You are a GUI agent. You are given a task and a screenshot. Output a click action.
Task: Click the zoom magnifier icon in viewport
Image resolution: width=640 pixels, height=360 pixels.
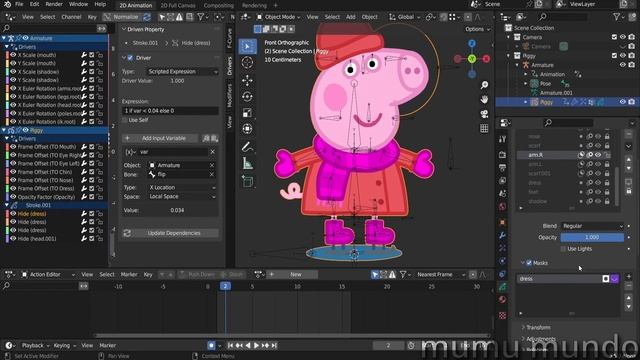[484, 85]
